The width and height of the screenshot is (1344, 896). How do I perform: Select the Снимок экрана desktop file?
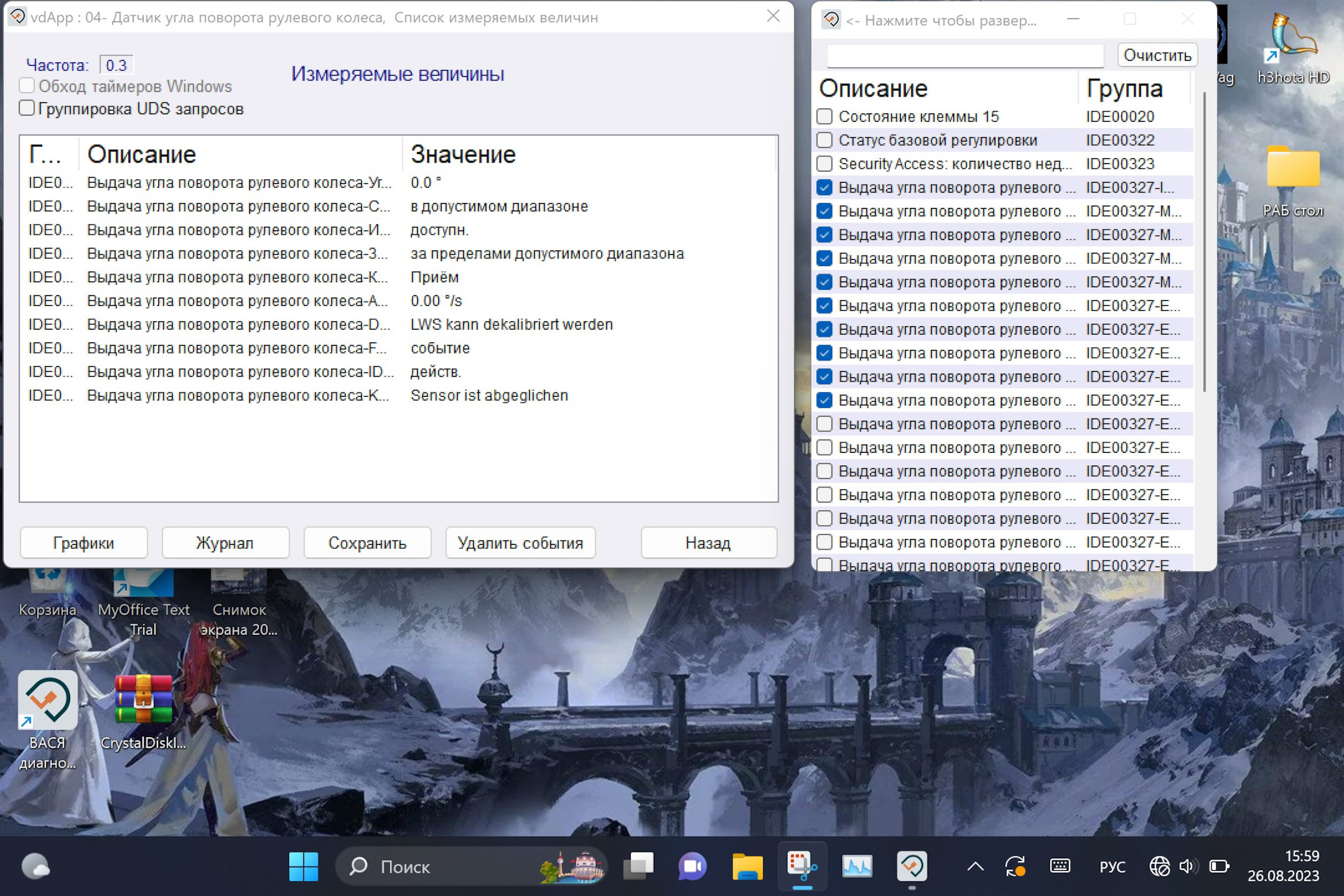coord(239,603)
